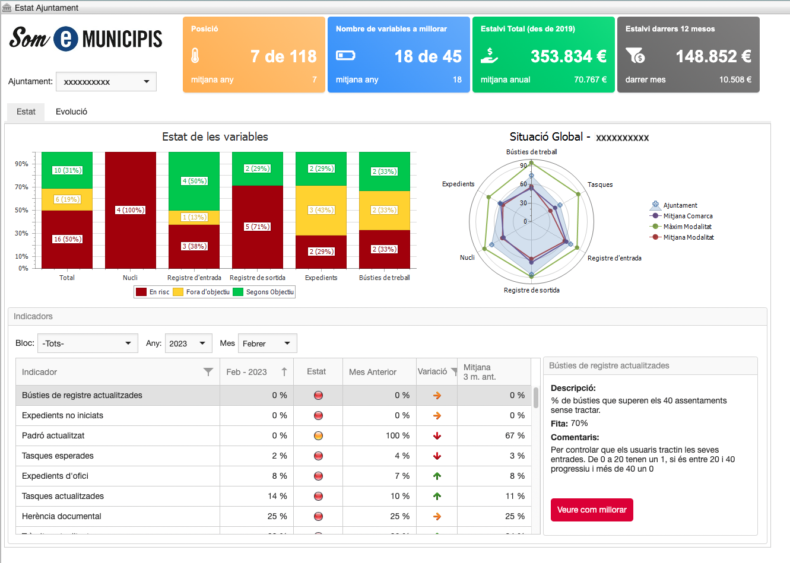Click the Mitjana 3 m. ant. column header
This screenshot has width=790, height=563.
[494, 372]
